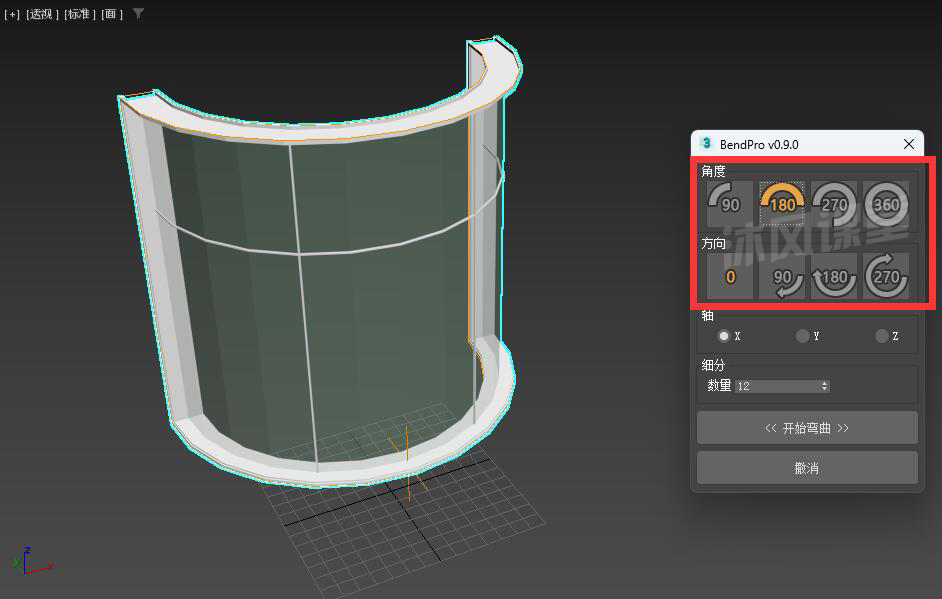Set bend direction to 90 degrees
The image size is (942, 599).
(x=782, y=276)
